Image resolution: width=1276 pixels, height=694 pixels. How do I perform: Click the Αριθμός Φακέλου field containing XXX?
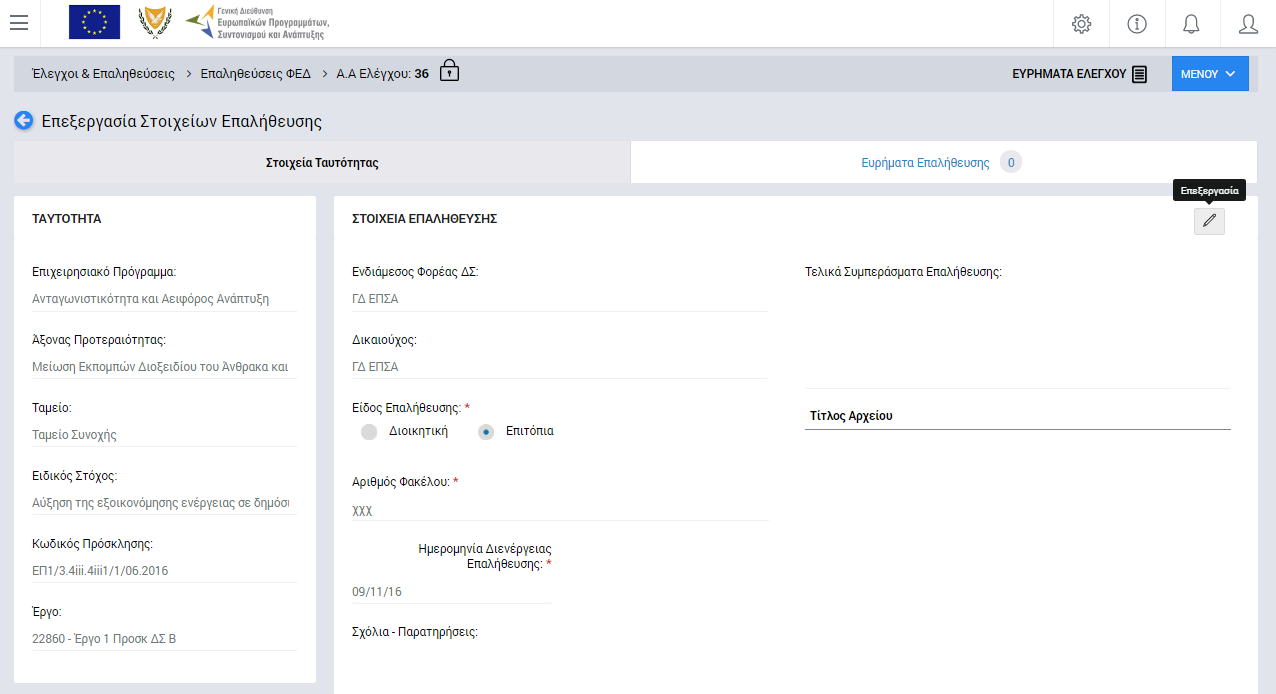pos(560,510)
